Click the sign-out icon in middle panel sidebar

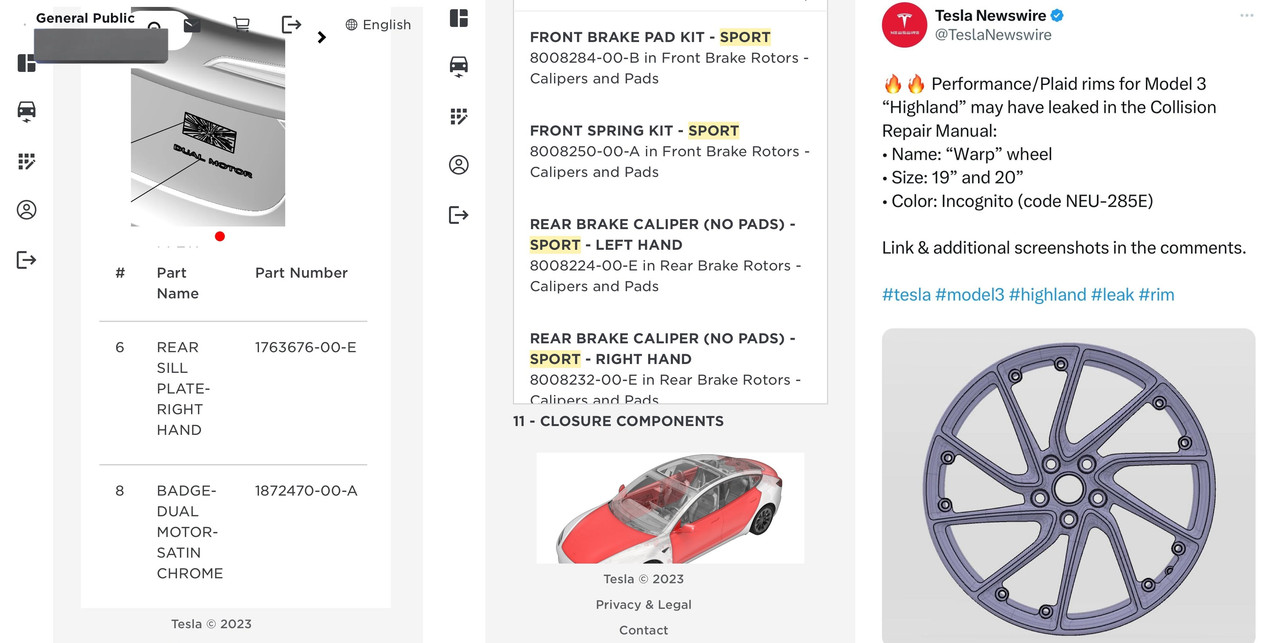click(459, 215)
